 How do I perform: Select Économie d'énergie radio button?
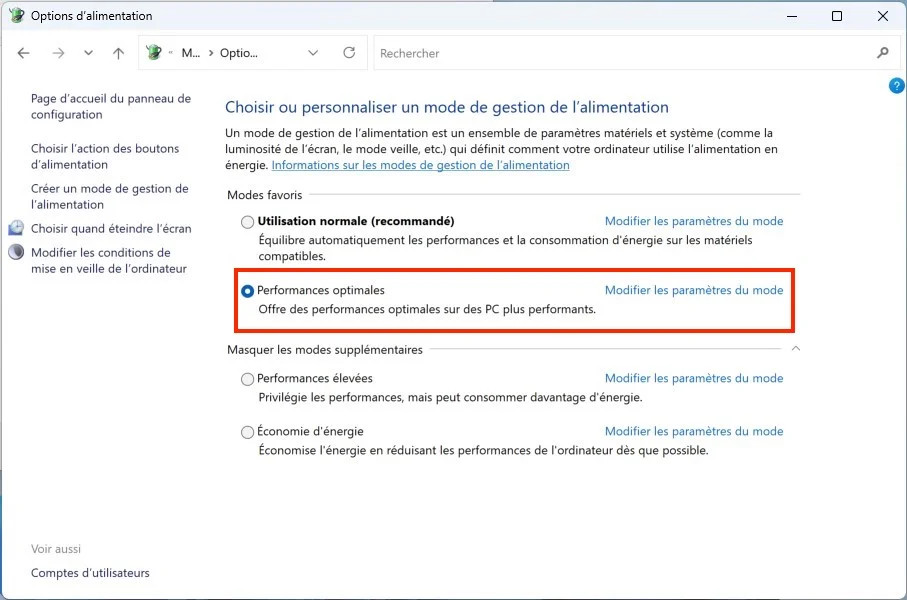pos(247,432)
